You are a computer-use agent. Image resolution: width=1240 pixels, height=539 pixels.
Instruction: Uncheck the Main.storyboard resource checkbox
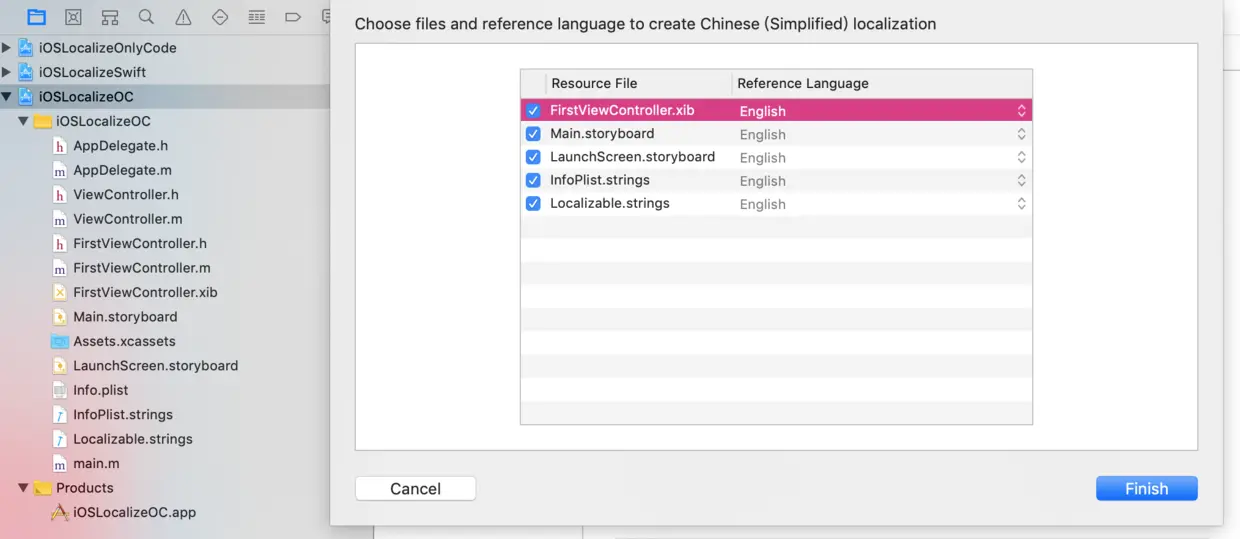click(x=533, y=134)
